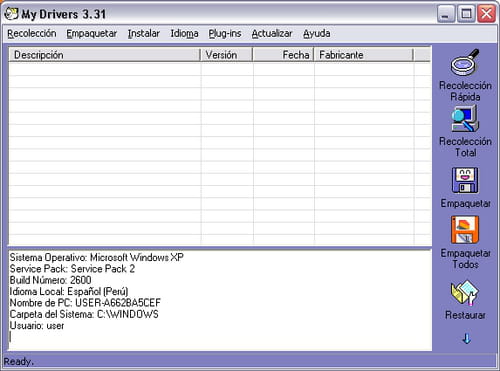Select the Empaquetar Todos orange floppy icon

[465, 230]
